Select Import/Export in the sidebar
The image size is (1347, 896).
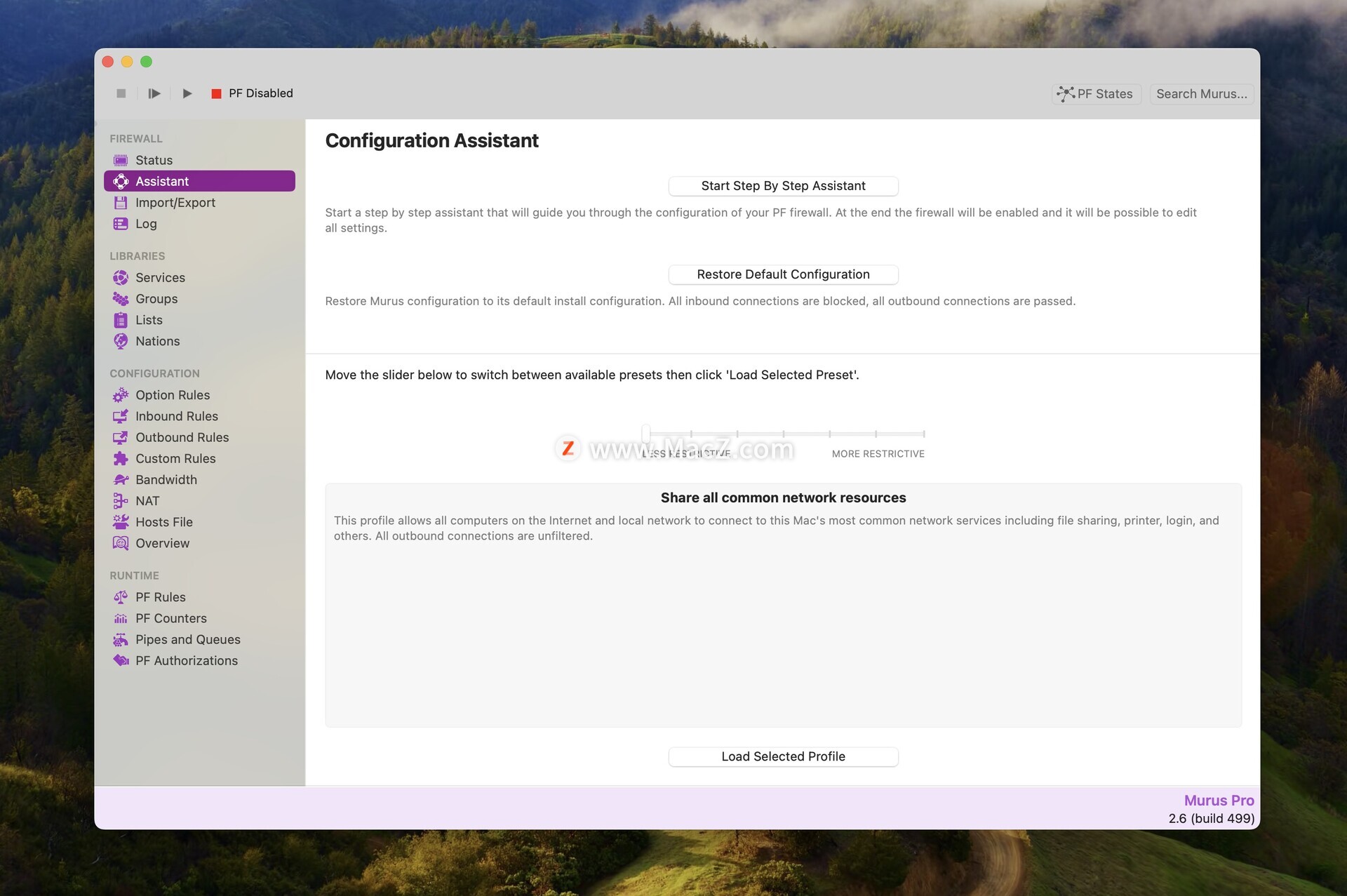175,202
